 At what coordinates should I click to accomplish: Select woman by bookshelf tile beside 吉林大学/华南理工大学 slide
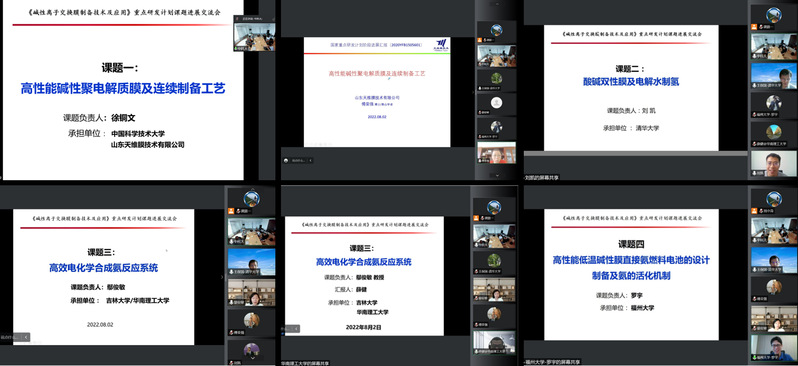[x=251, y=292]
